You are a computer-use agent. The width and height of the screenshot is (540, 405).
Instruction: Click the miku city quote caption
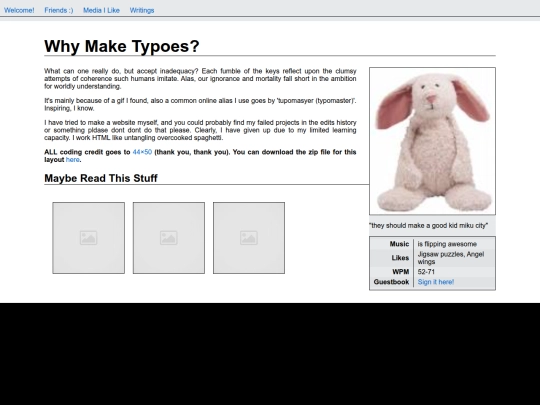tap(428, 226)
